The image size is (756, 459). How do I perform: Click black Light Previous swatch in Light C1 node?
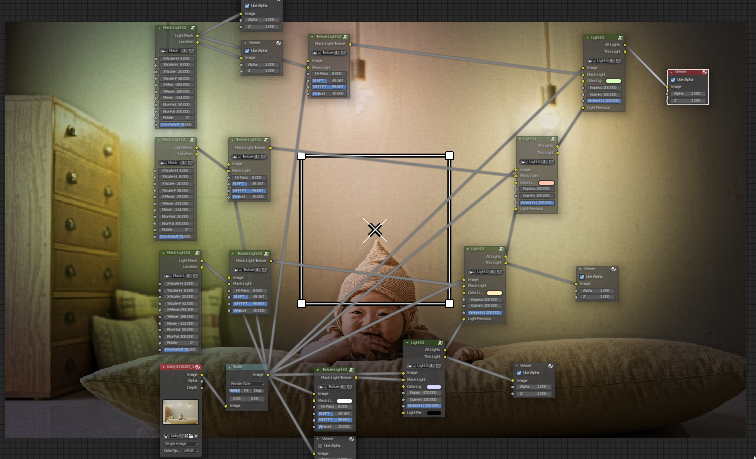[x=433, y=413]
